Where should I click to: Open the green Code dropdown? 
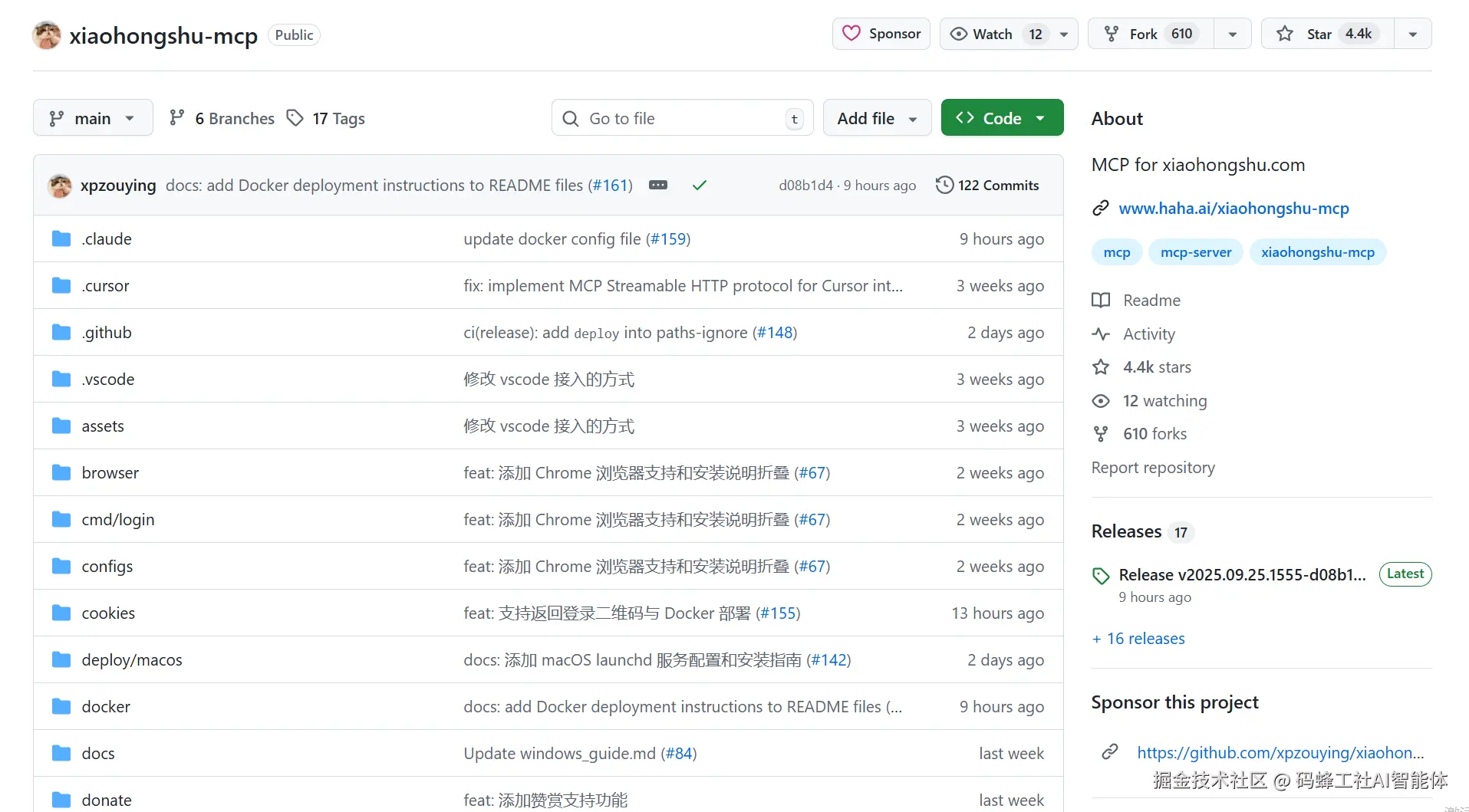pos(1002,118)
